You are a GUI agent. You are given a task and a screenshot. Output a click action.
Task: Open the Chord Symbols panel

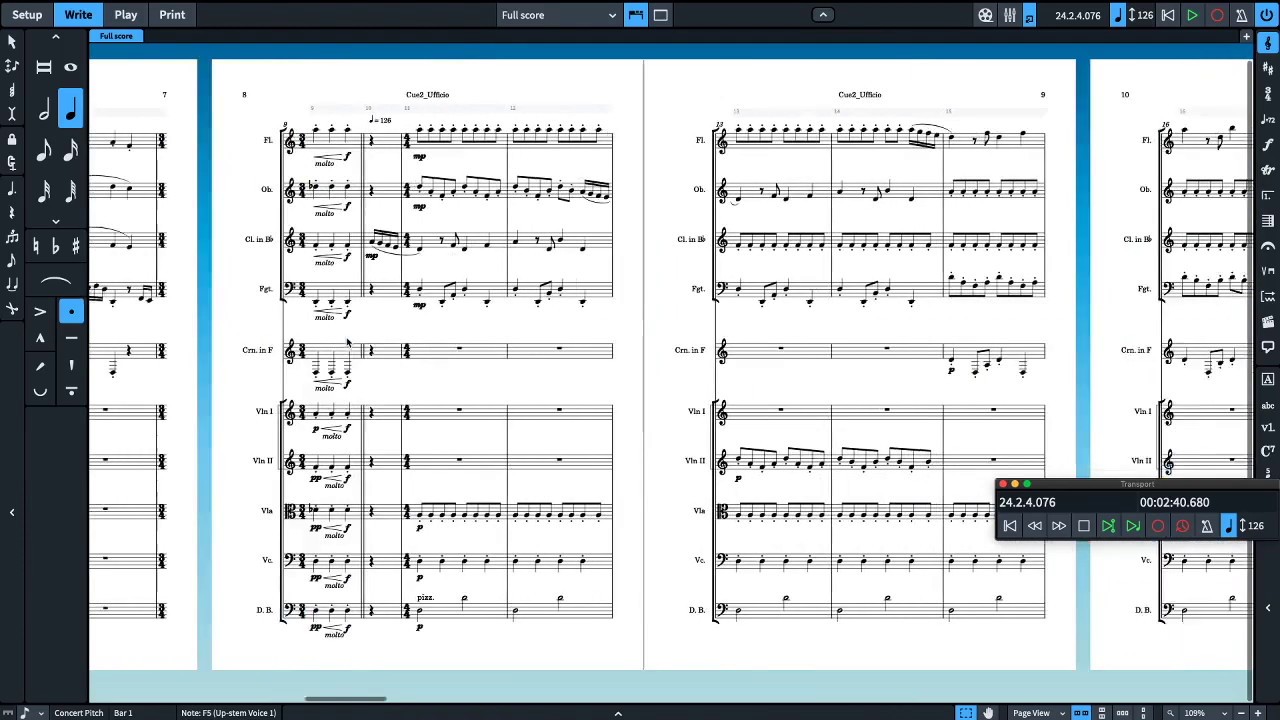pos(1268,451)
